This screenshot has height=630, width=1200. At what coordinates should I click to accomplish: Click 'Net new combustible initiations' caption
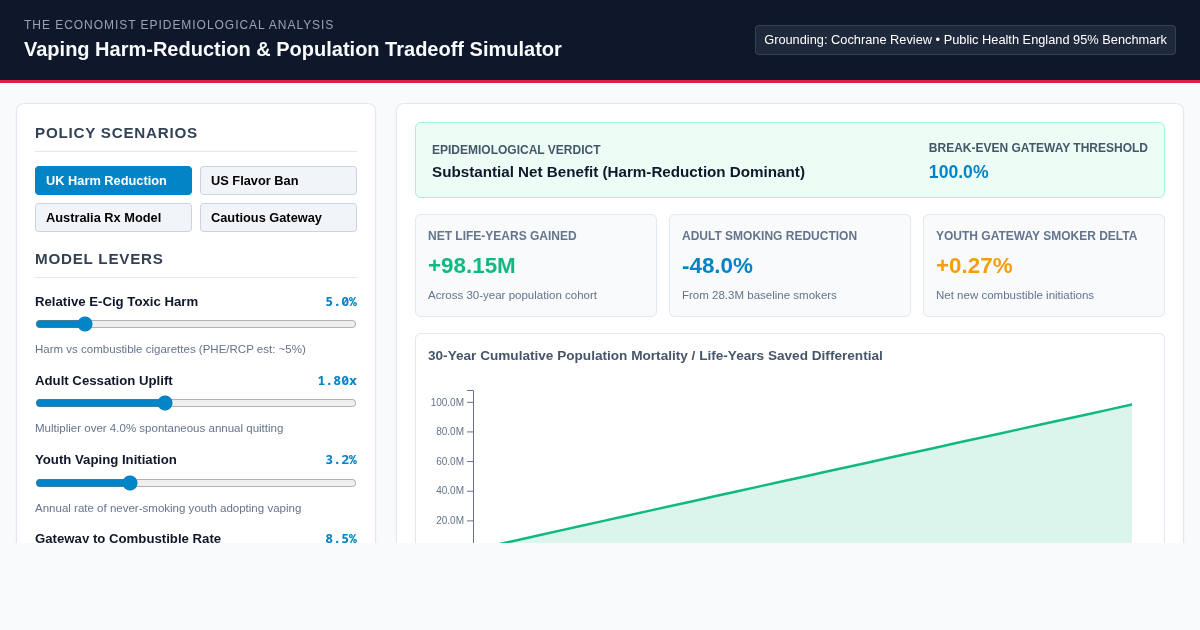click(1015, 295)
